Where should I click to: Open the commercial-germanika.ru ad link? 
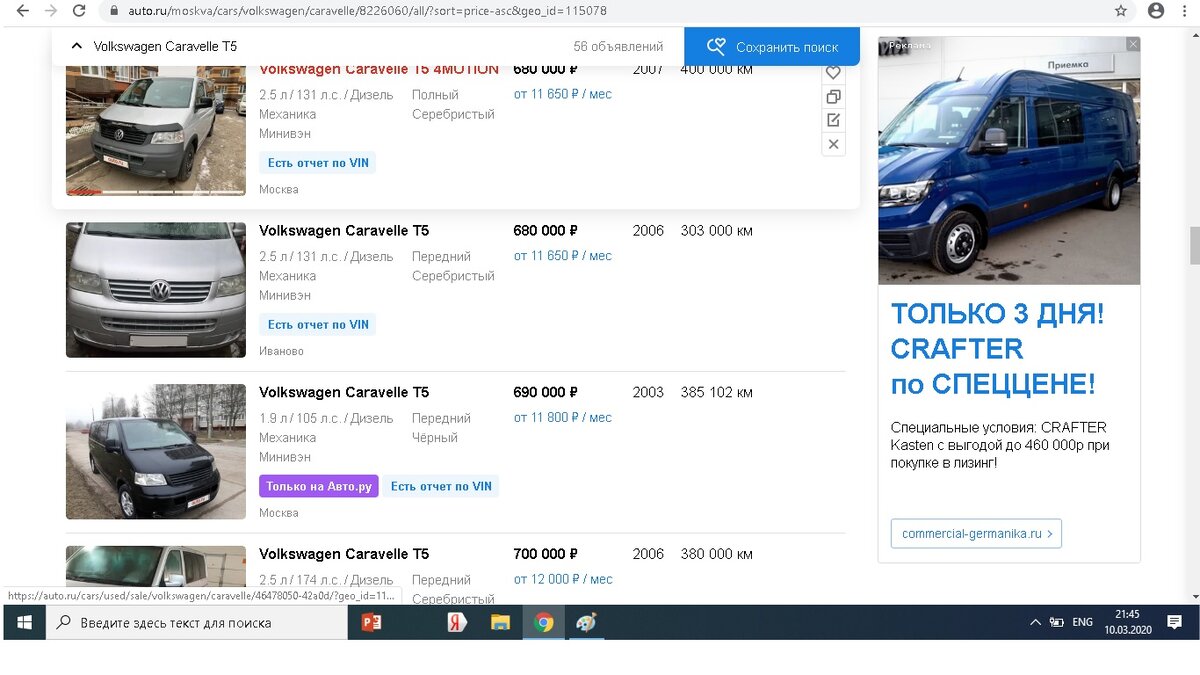976,534
